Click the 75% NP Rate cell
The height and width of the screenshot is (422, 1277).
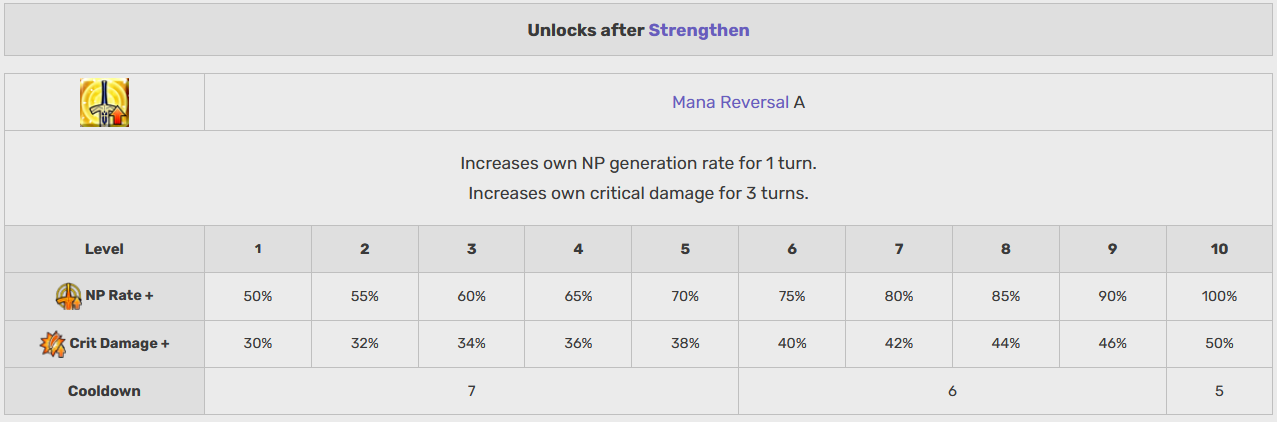[792, 296]
